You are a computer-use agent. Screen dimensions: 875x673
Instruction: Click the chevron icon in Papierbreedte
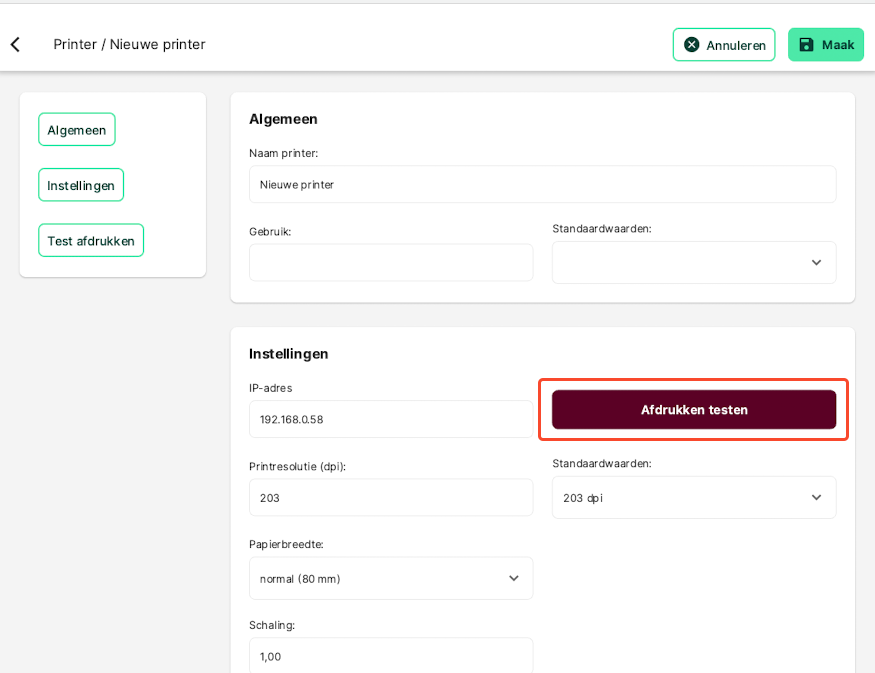(514, 578)
